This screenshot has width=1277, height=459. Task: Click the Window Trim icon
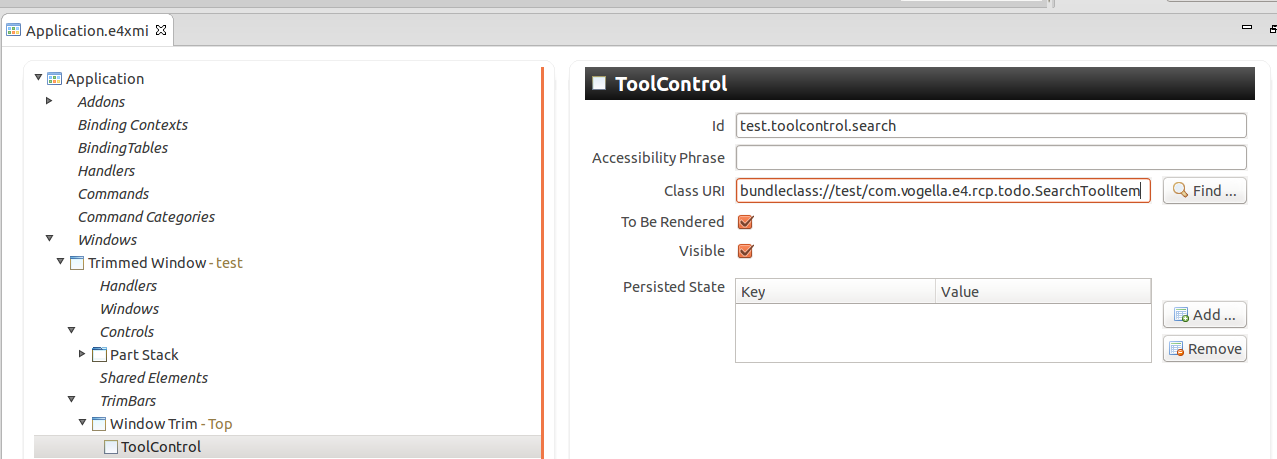[99, 424]
